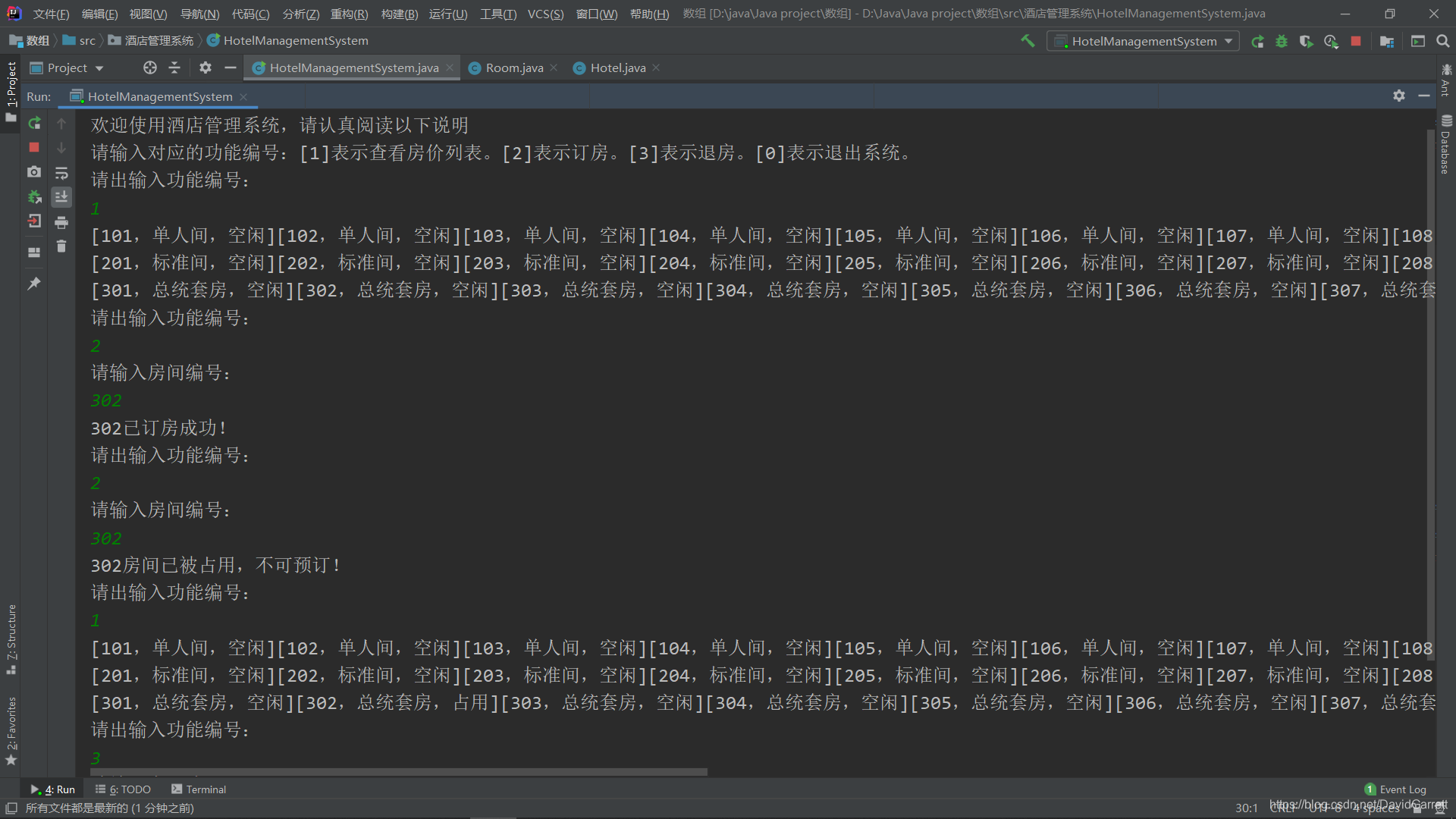The width and height of the screenshot is (1456, 819).
Task: Switch to Hotel.java editor tab
Action: tap(618, 67)
